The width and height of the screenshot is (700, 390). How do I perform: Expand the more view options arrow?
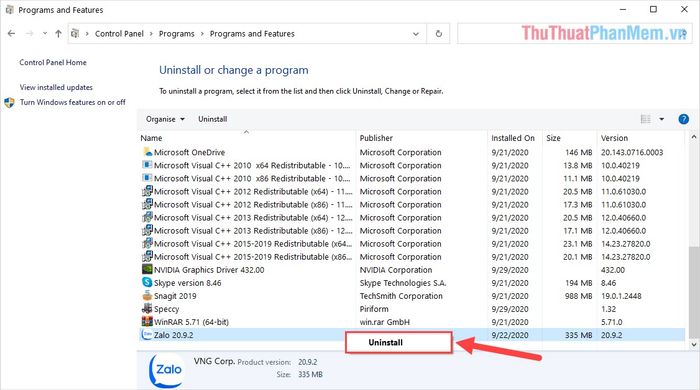[x=662, y=119]
